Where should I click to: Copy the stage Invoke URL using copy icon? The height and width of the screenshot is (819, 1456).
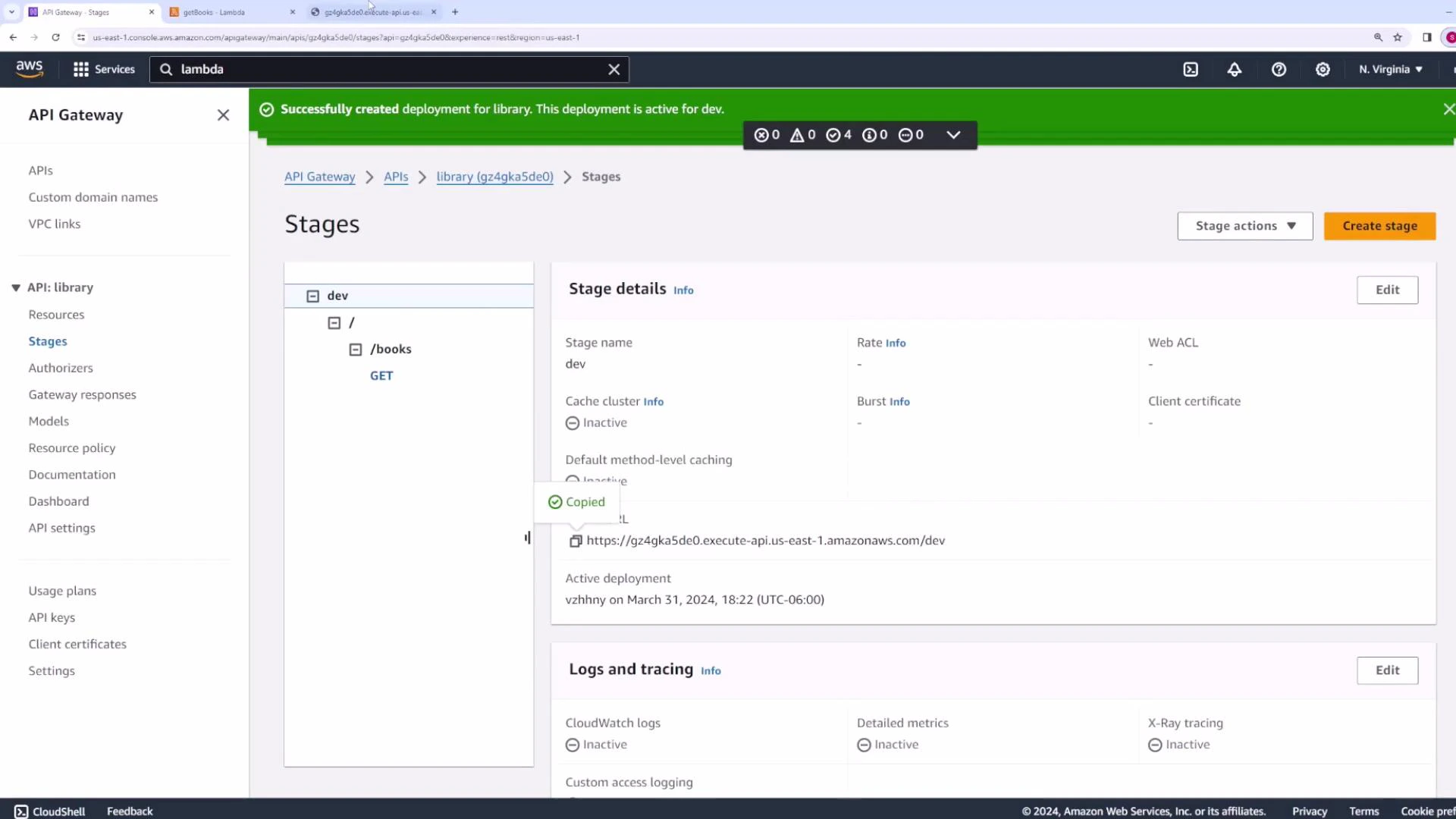(576, 540)
